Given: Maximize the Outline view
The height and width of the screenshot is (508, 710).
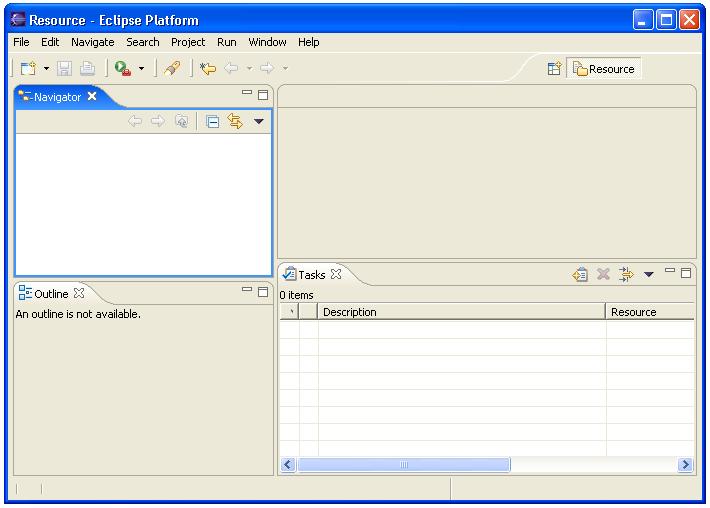Looking at the screenshot, I should click(x=263, y=292).
